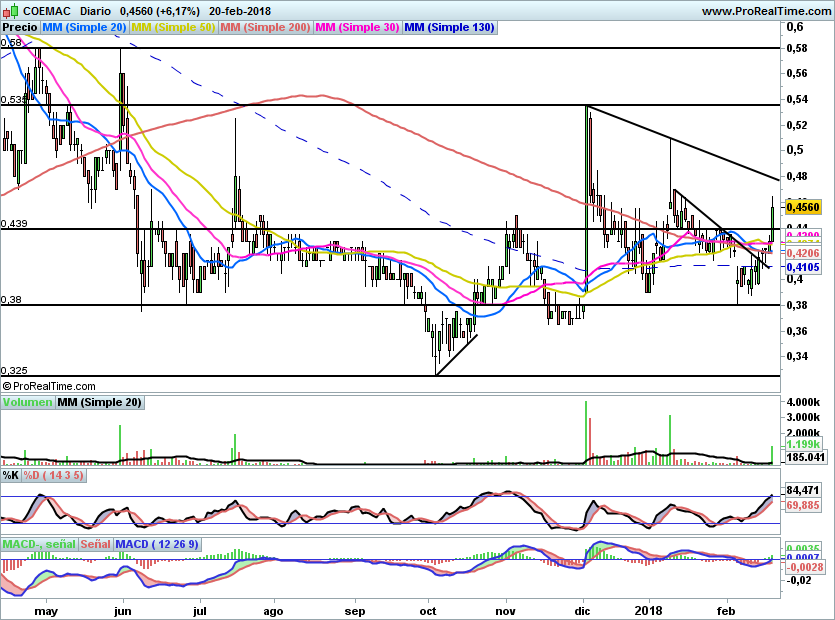Click the 0,535 horizontal resistance line label
Image resolution: width=835 pixels, height=620 pixels.
13,100
